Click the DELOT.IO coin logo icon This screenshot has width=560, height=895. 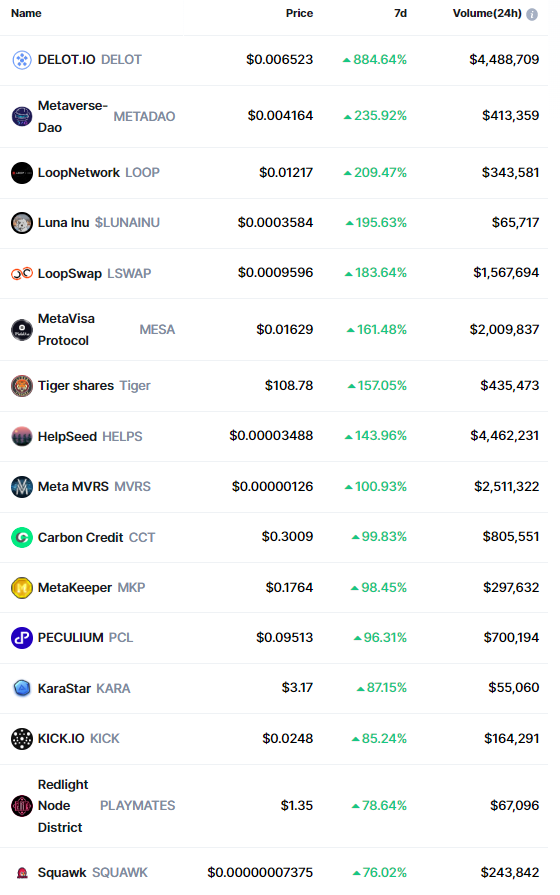click(22, 60)
